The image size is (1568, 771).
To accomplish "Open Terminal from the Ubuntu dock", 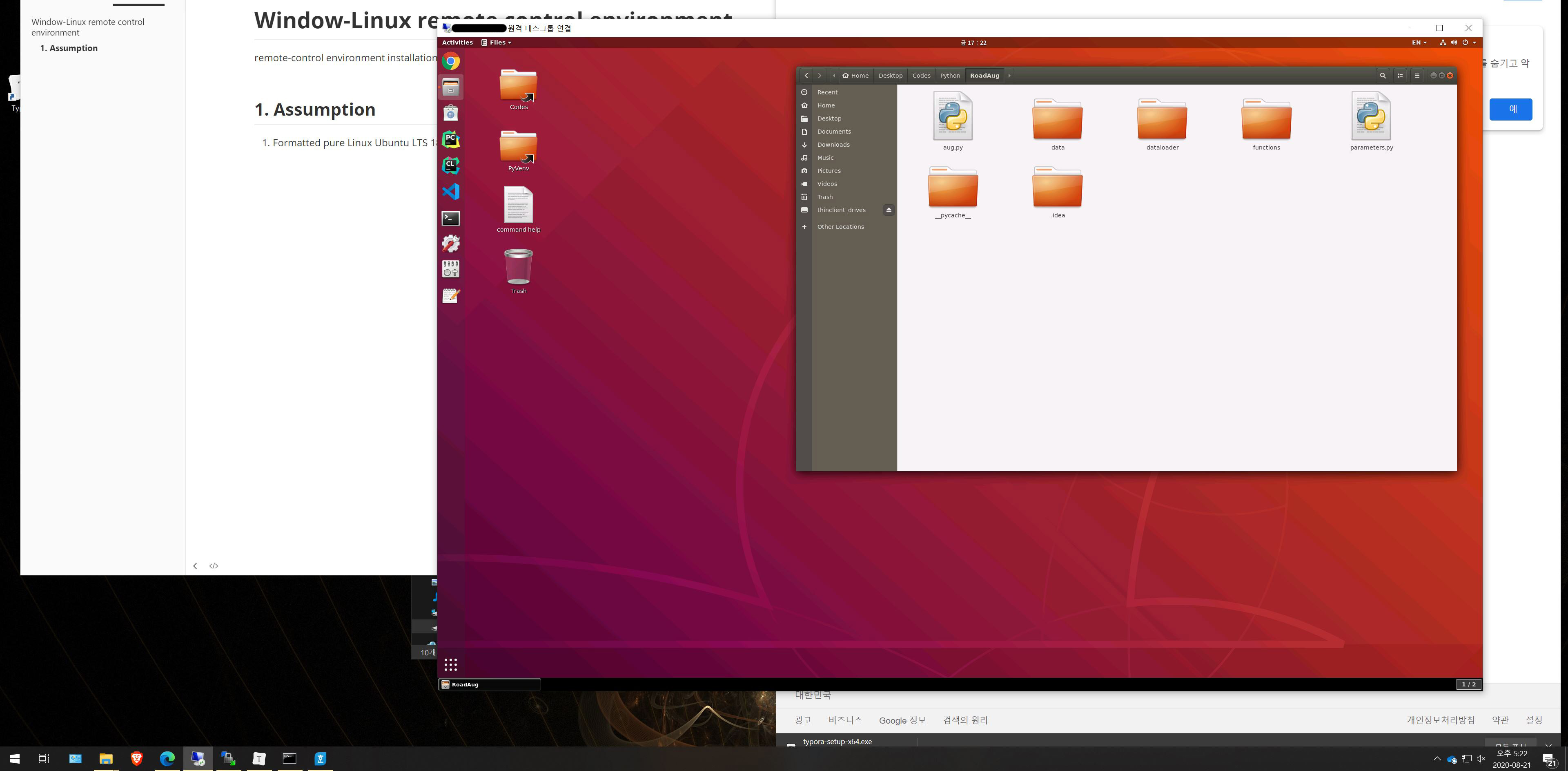I will (450, 218).
